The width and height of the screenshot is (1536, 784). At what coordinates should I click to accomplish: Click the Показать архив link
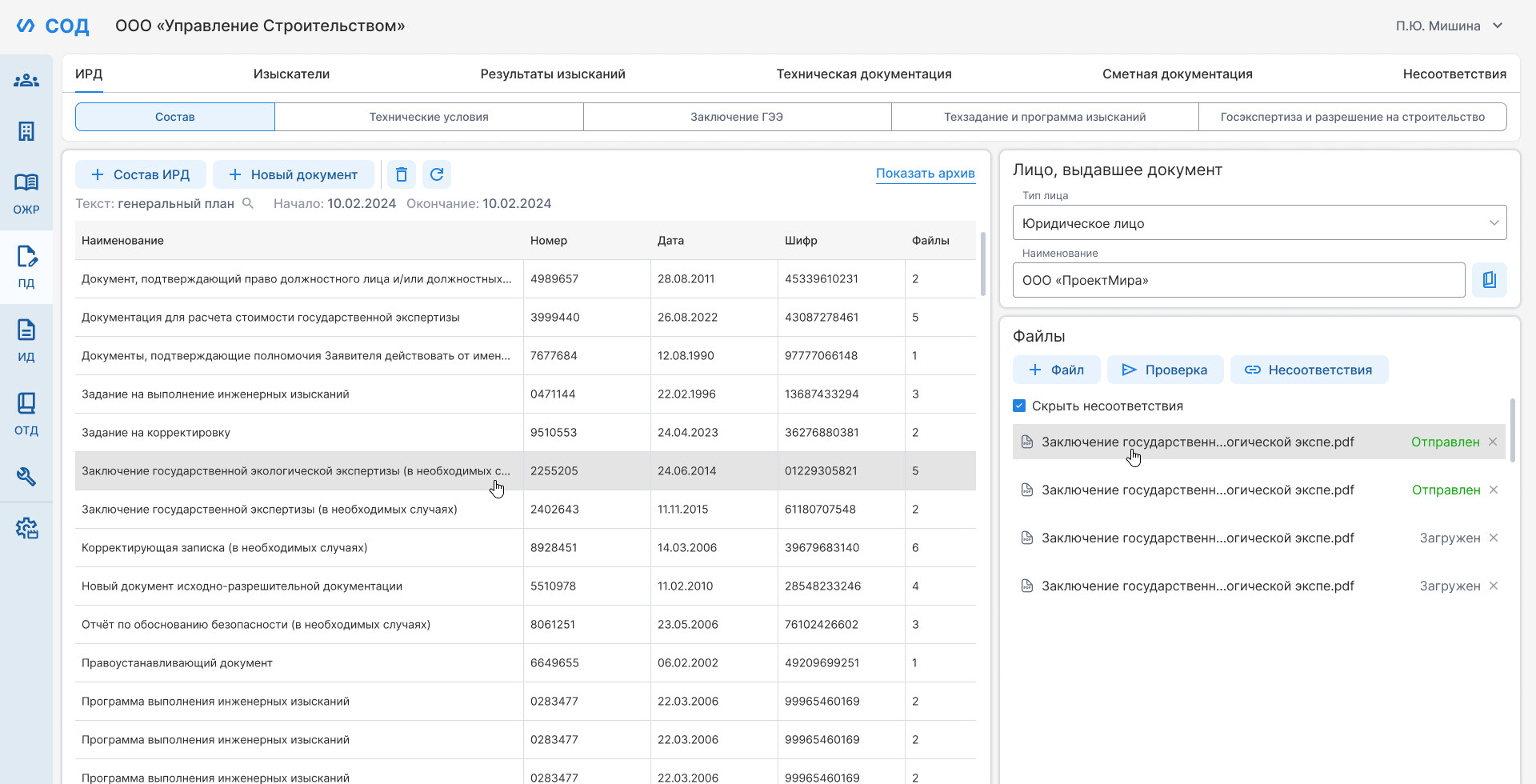tap(926, 173)
